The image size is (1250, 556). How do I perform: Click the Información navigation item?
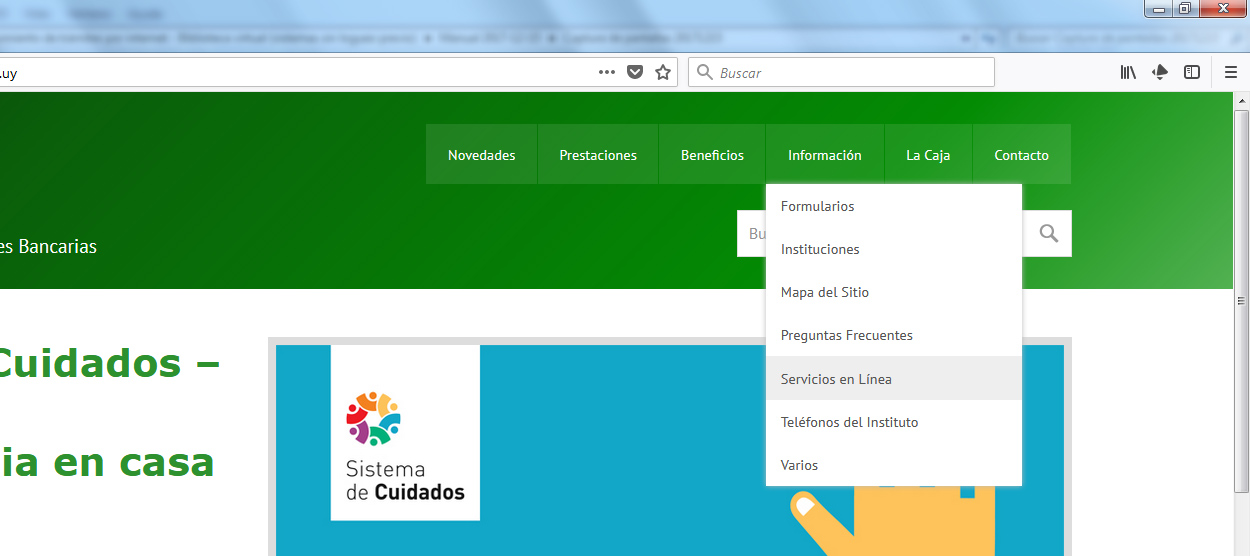(824, 155)
